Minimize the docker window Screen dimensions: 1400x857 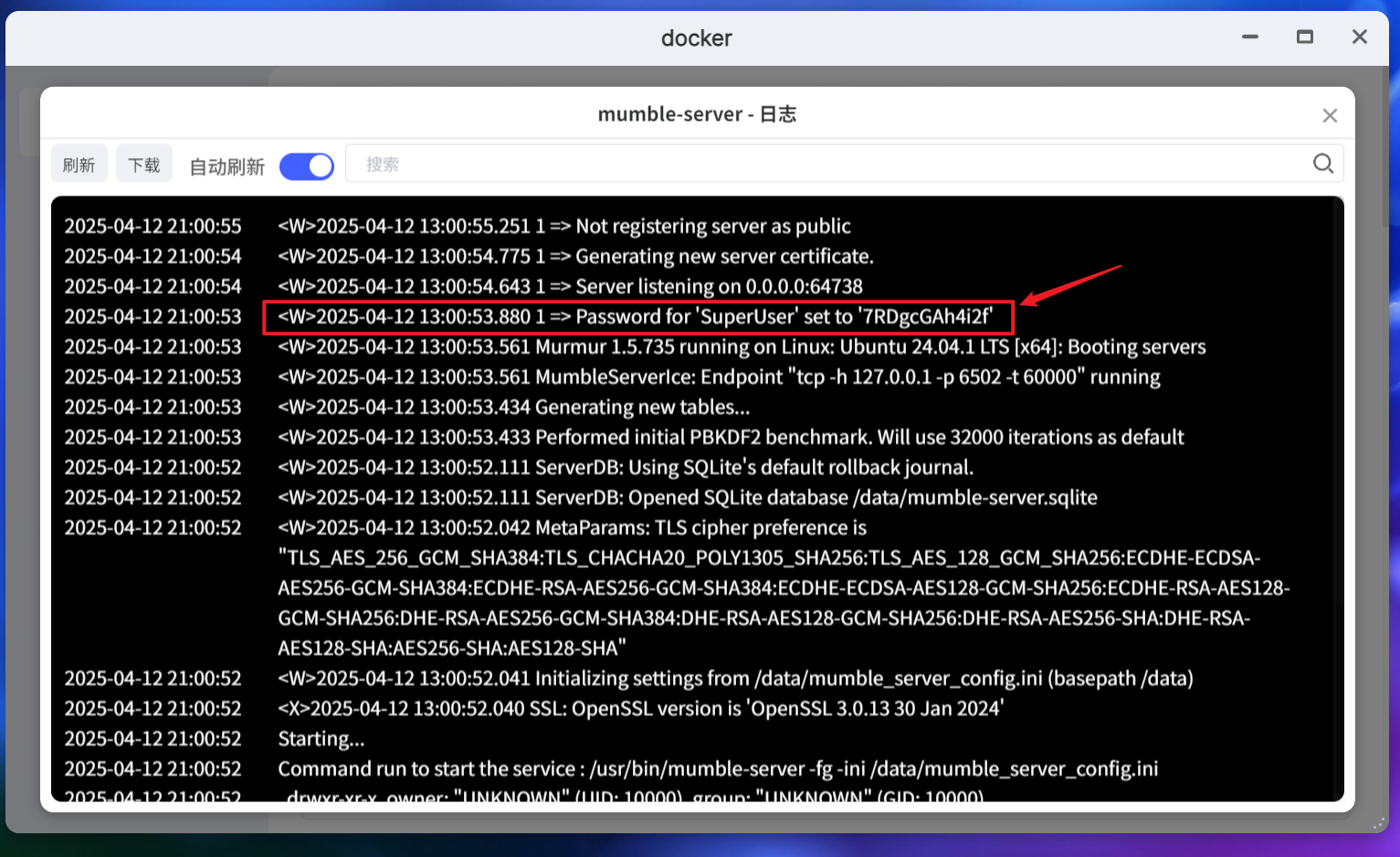[1250, 37]
